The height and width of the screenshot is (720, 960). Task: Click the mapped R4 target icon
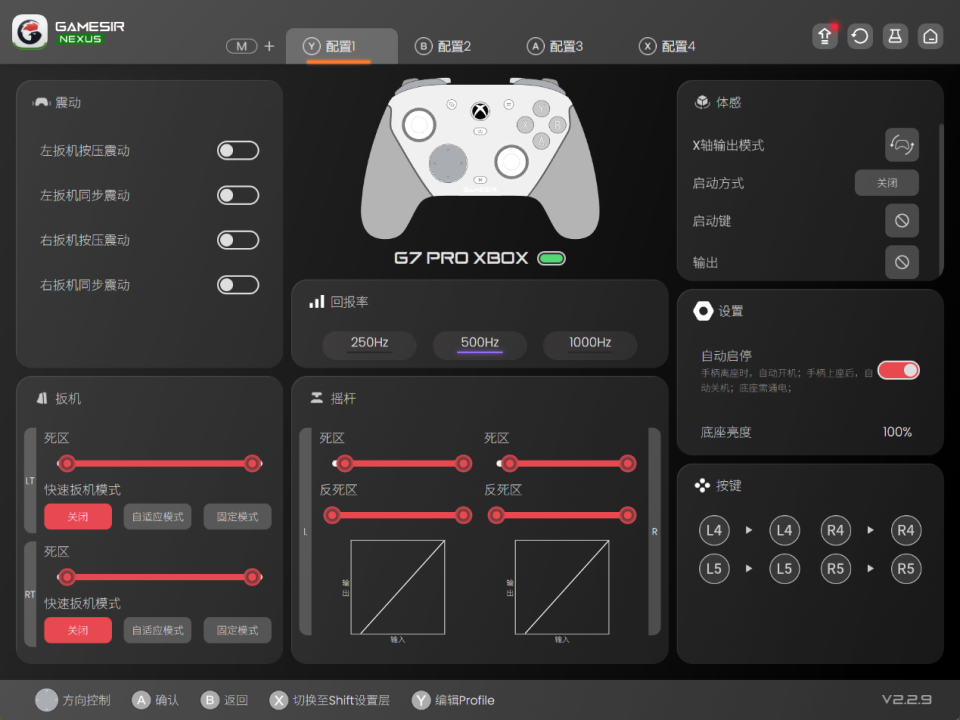click(906, 530)
